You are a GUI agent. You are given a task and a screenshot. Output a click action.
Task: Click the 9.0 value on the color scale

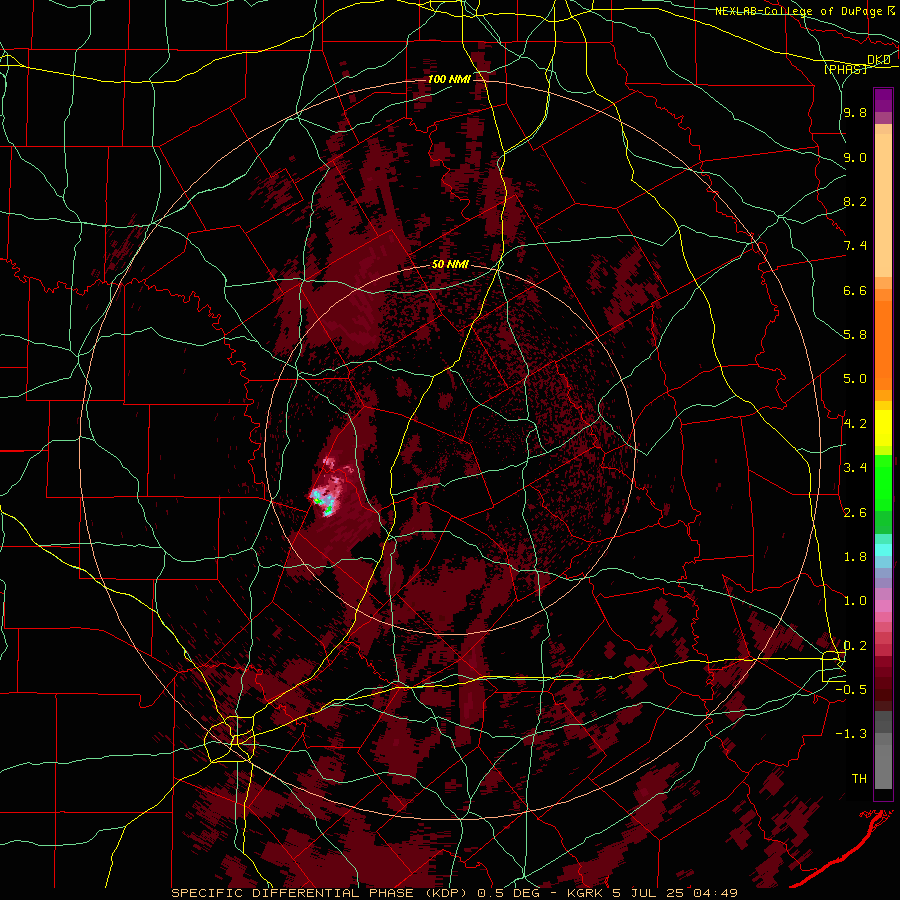855,157
